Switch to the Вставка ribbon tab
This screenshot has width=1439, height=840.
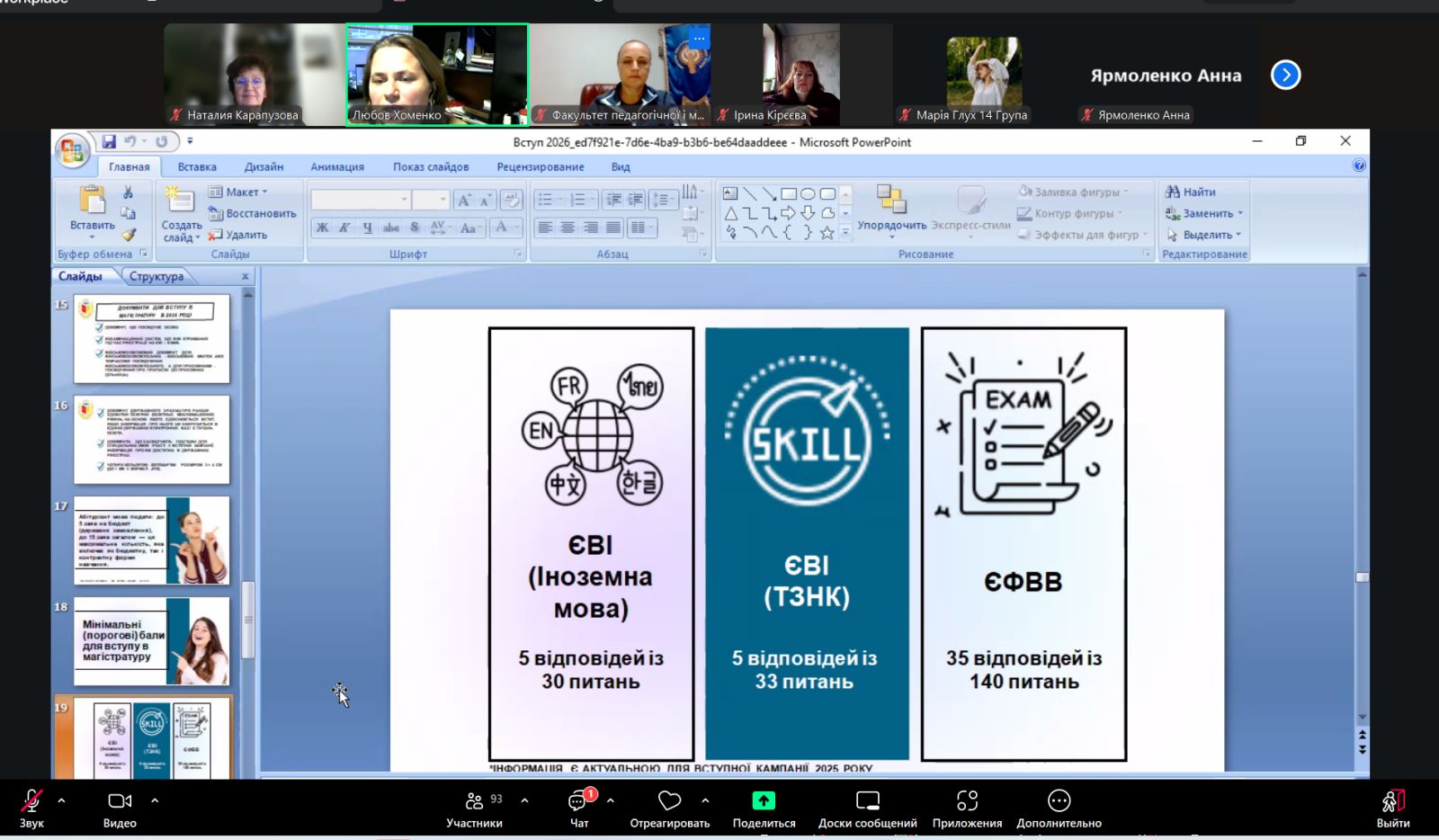197,166
